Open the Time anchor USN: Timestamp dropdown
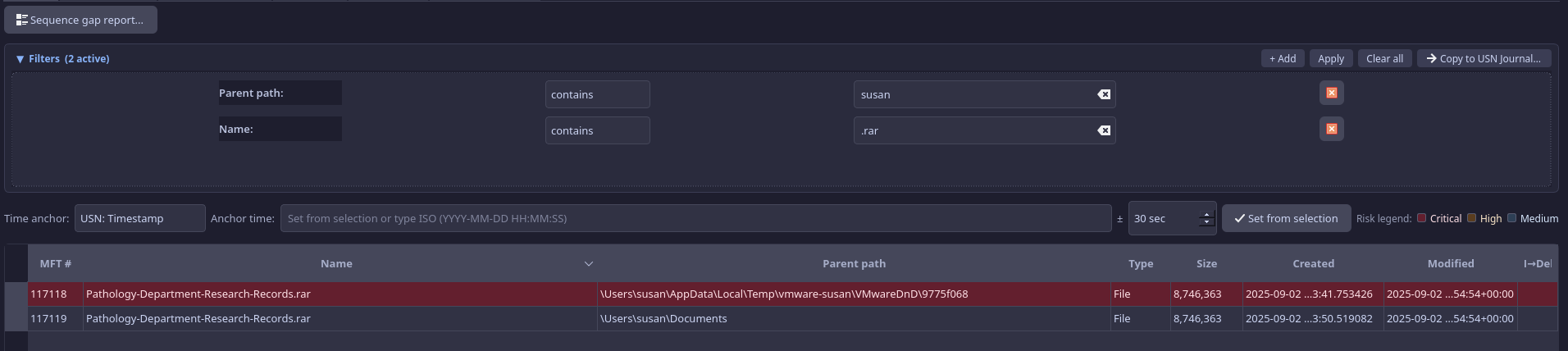Screen dimensions: 1568x351 point(139,219)
